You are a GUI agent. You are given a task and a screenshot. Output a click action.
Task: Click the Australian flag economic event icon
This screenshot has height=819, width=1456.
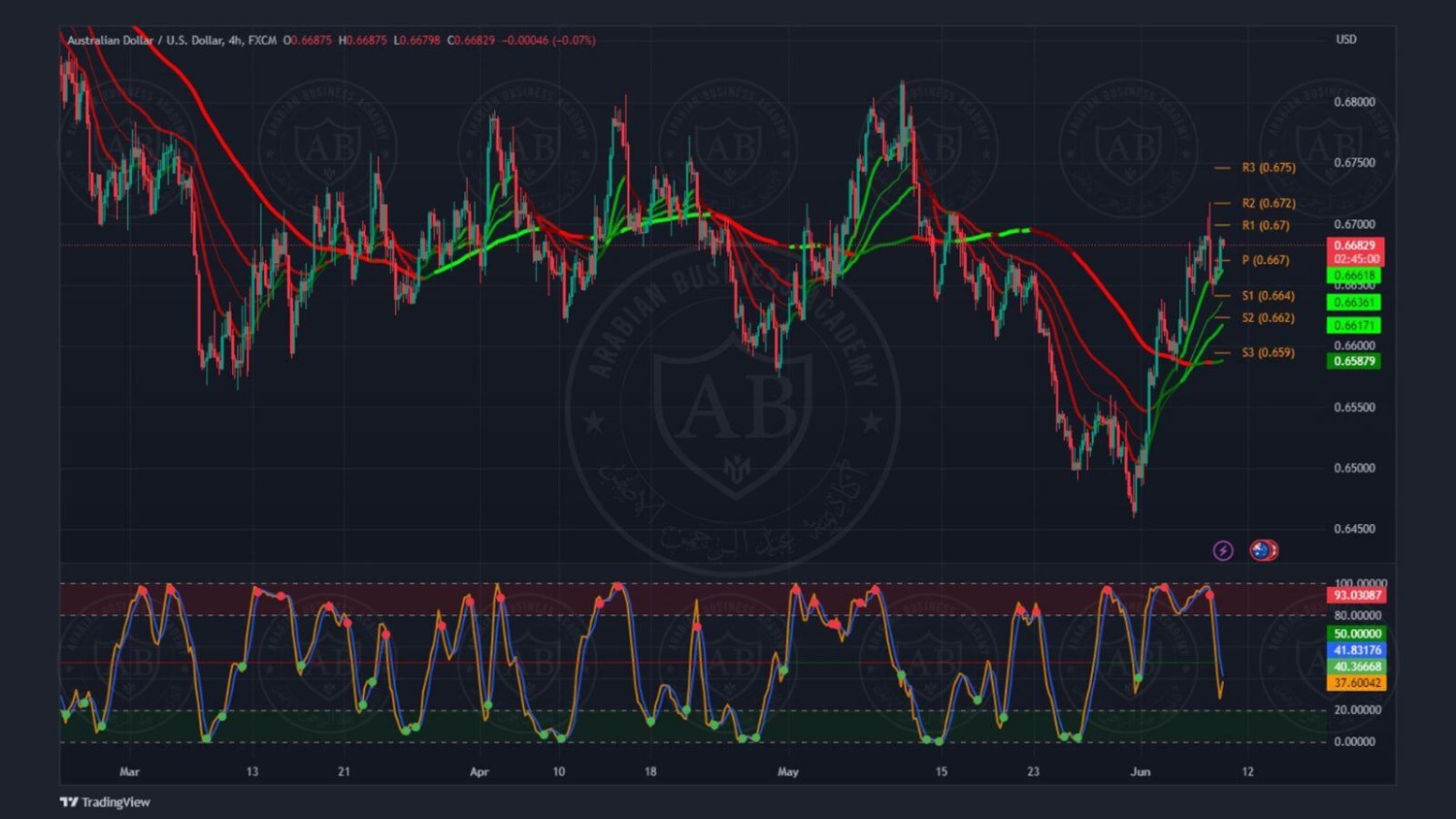click(1262, 550)
